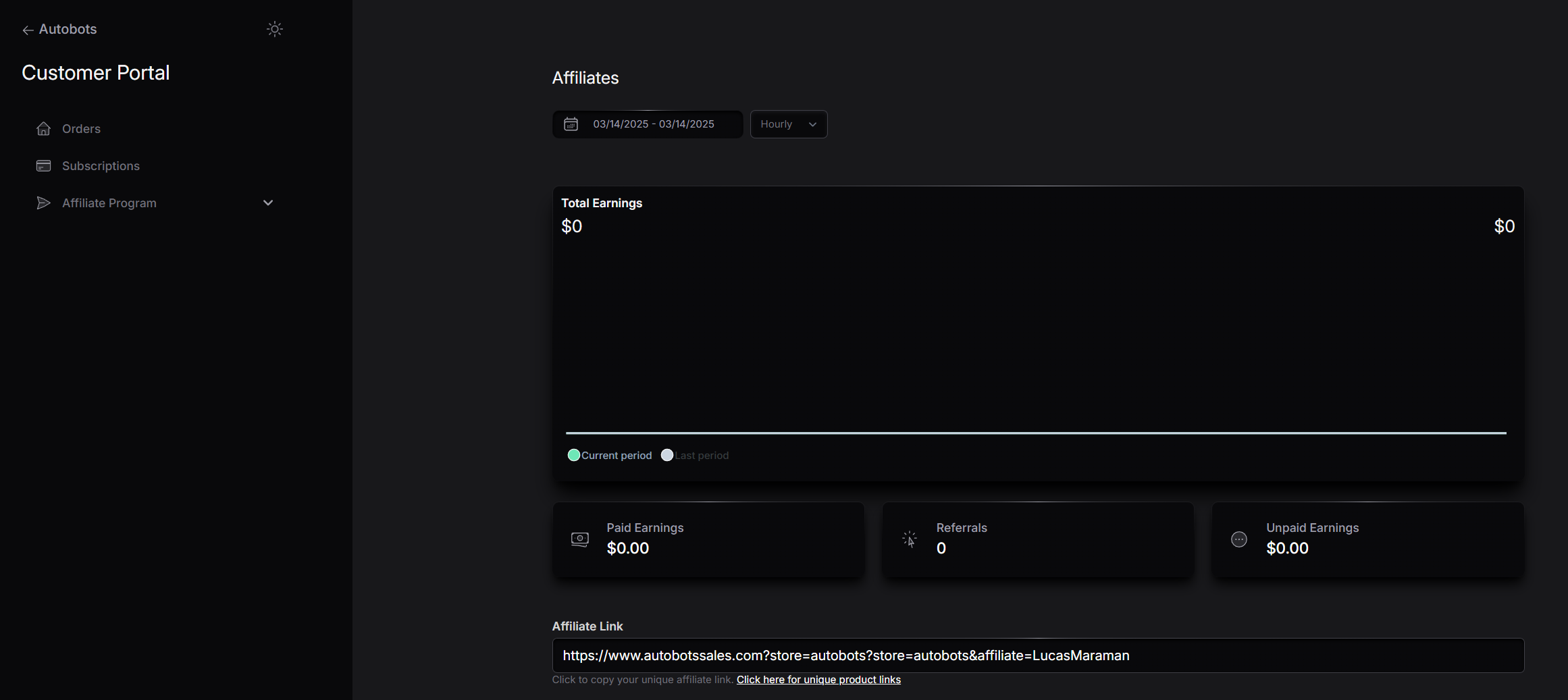
Task: Open the Hourly interval dropdown
Action: tap(788, 124)
